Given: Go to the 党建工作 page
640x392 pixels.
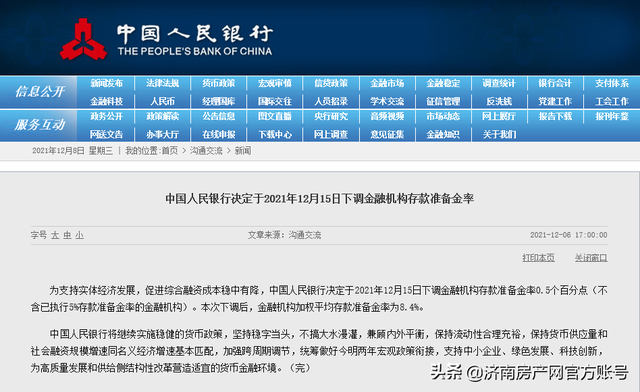Looking at the screenshot, I should tap(555, 101).
